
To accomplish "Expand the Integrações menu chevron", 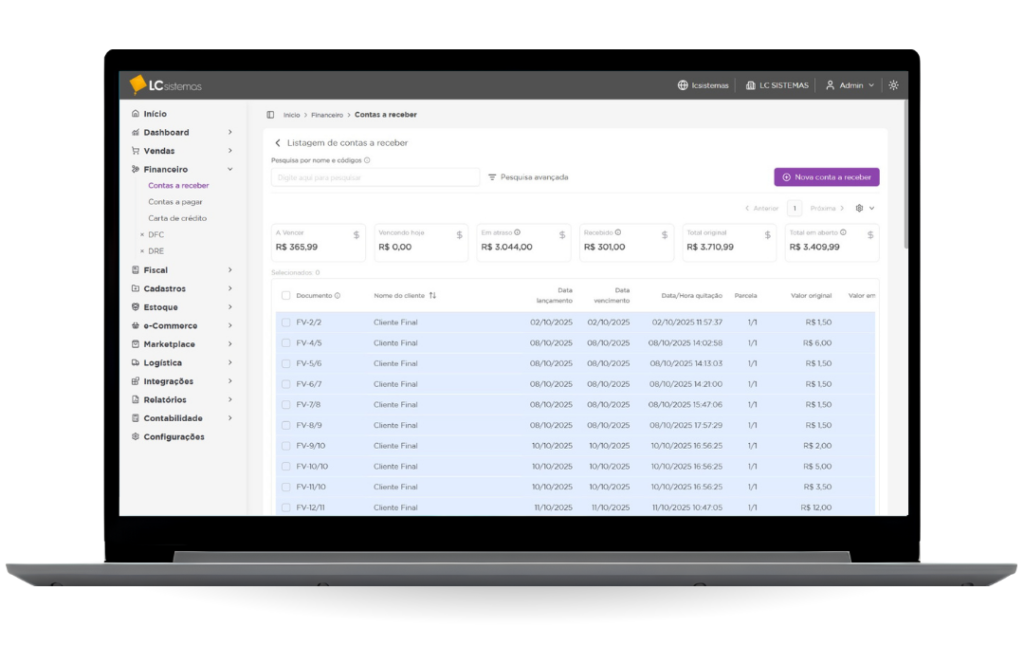I will (230, 381).
